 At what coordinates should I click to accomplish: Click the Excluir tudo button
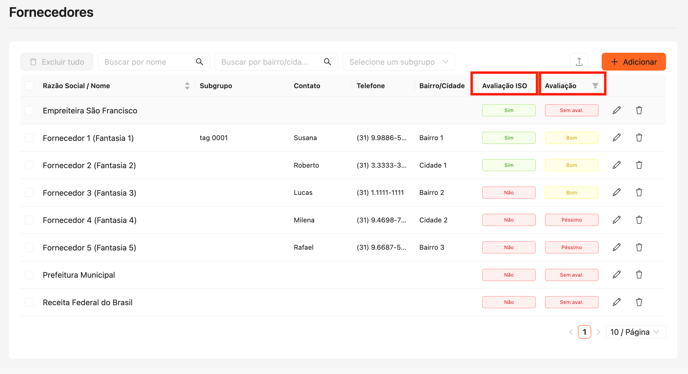(57, 62)
